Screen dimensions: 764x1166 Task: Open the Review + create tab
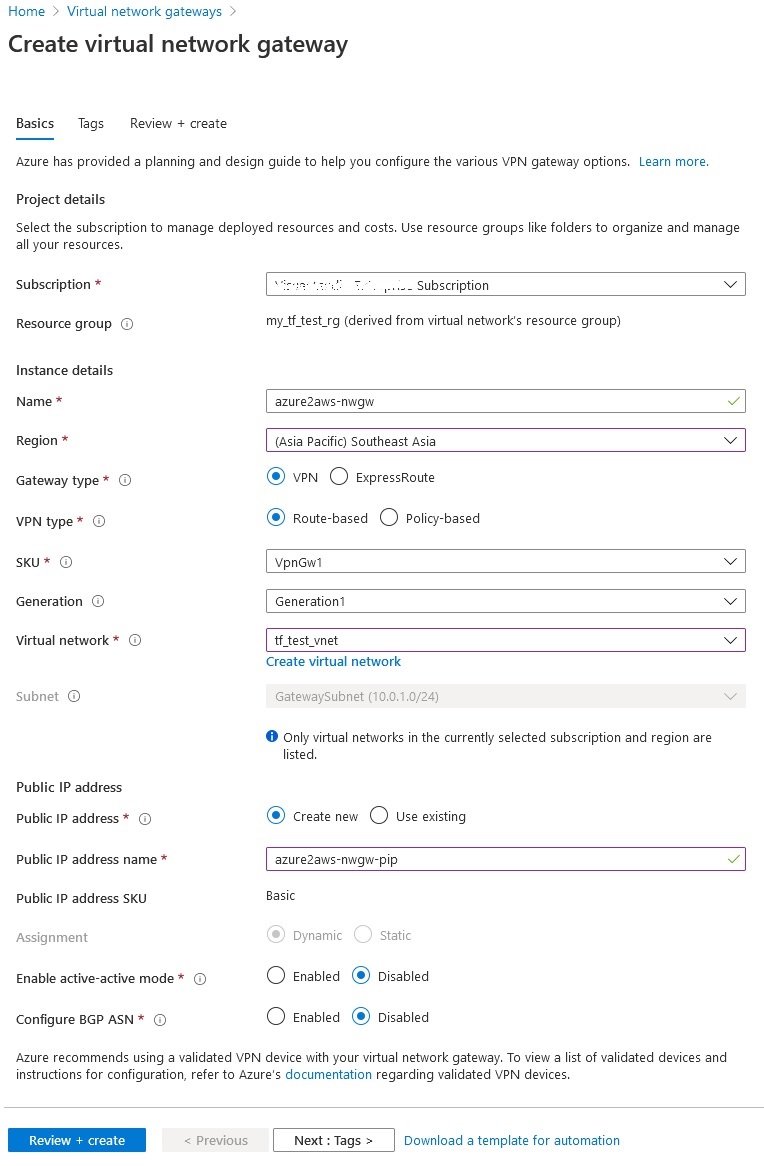(178, 123)
